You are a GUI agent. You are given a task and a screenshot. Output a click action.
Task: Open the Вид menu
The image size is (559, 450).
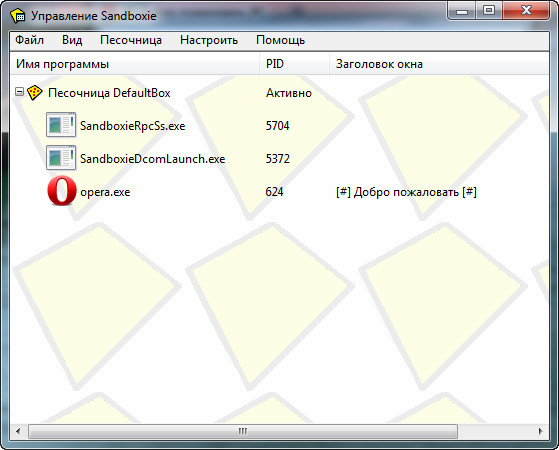pyautogui.click(x=72, y=40)
